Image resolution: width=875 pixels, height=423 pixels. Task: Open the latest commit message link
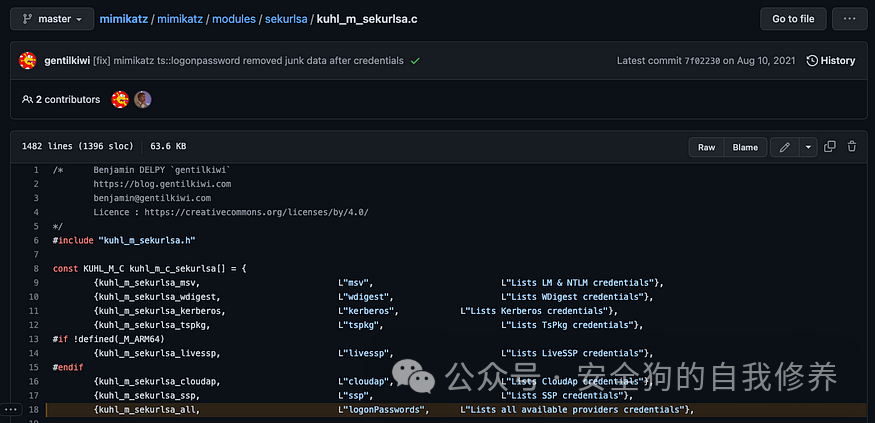click(x=248, y=60)
